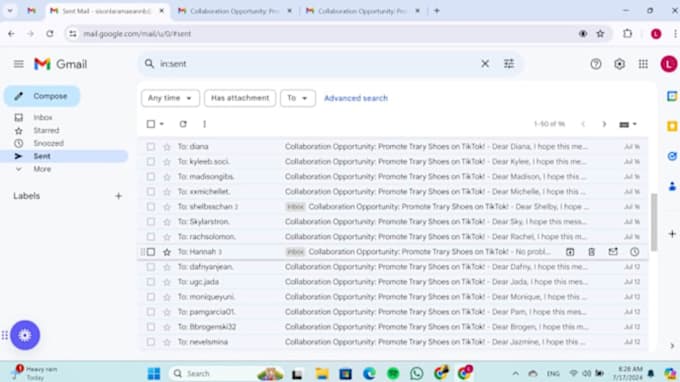
Task: Select the email to Skylarstron checkbox
Action: [150, 222]
